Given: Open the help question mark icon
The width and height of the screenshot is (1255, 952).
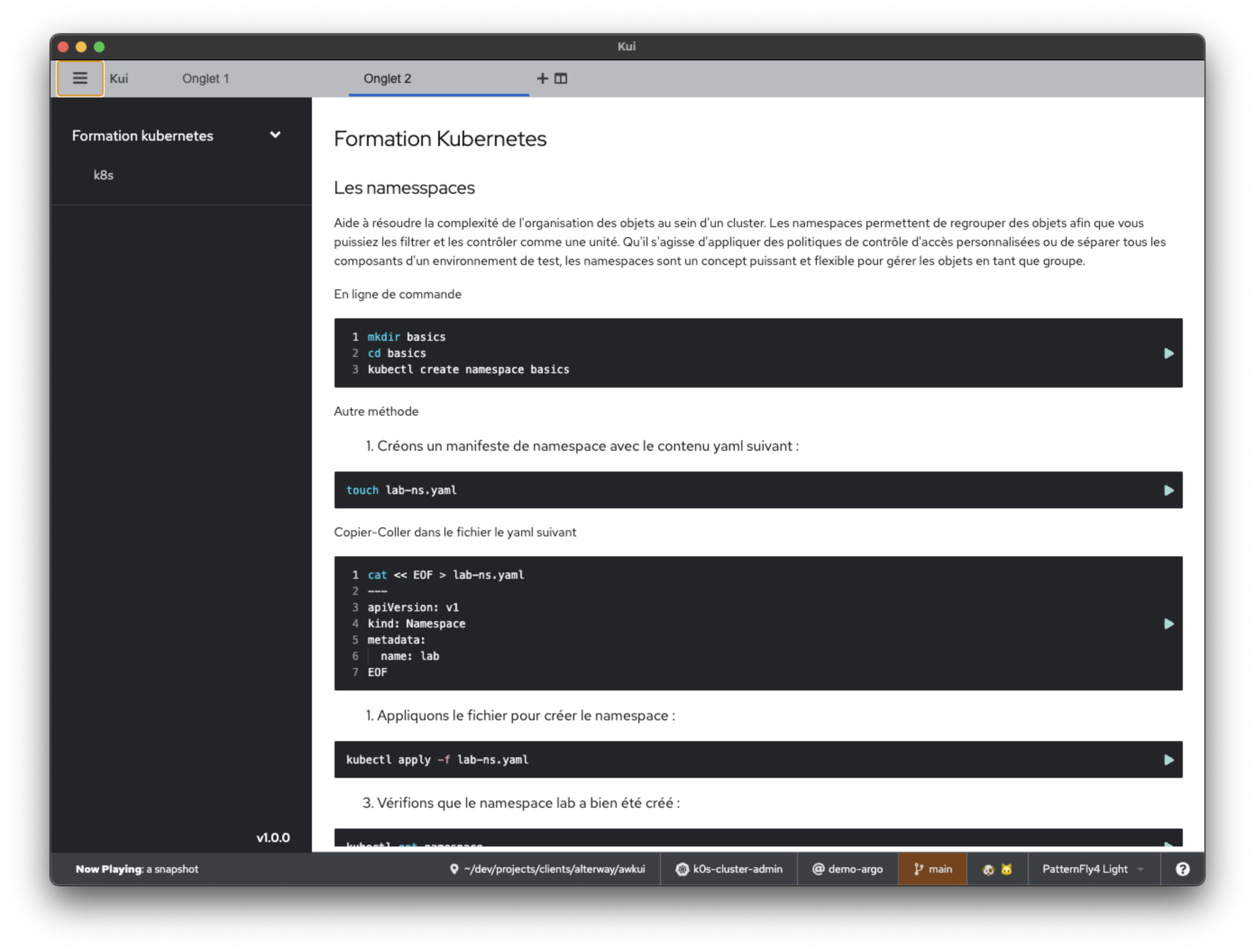Looking at the screenshot, I should click(1182, 869).
